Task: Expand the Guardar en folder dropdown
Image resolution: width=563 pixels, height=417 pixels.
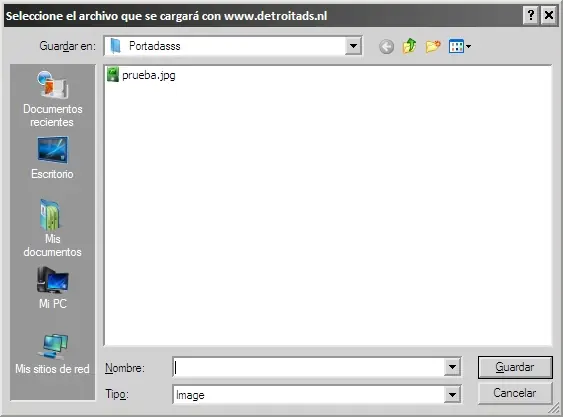Action: click(353, 46)
